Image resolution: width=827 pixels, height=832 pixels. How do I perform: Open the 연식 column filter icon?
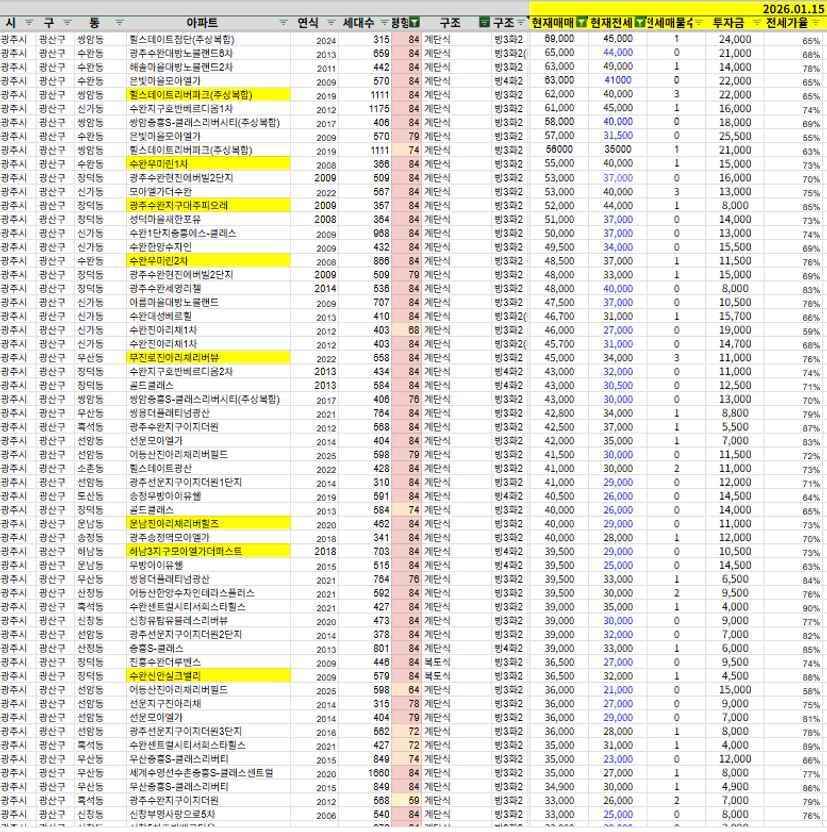[332, 22]
